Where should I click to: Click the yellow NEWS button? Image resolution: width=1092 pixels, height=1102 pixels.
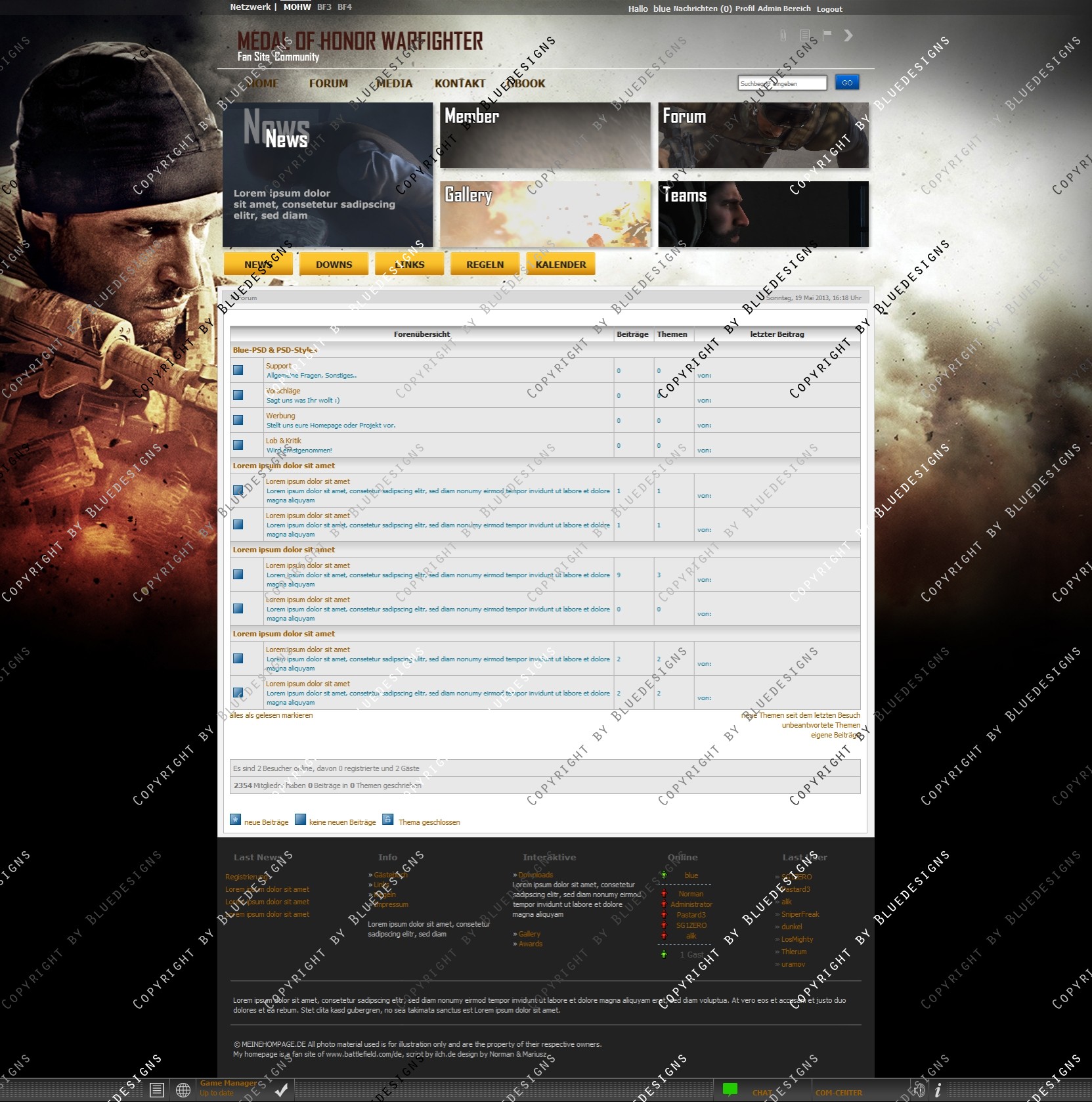[x=258, y=264]
